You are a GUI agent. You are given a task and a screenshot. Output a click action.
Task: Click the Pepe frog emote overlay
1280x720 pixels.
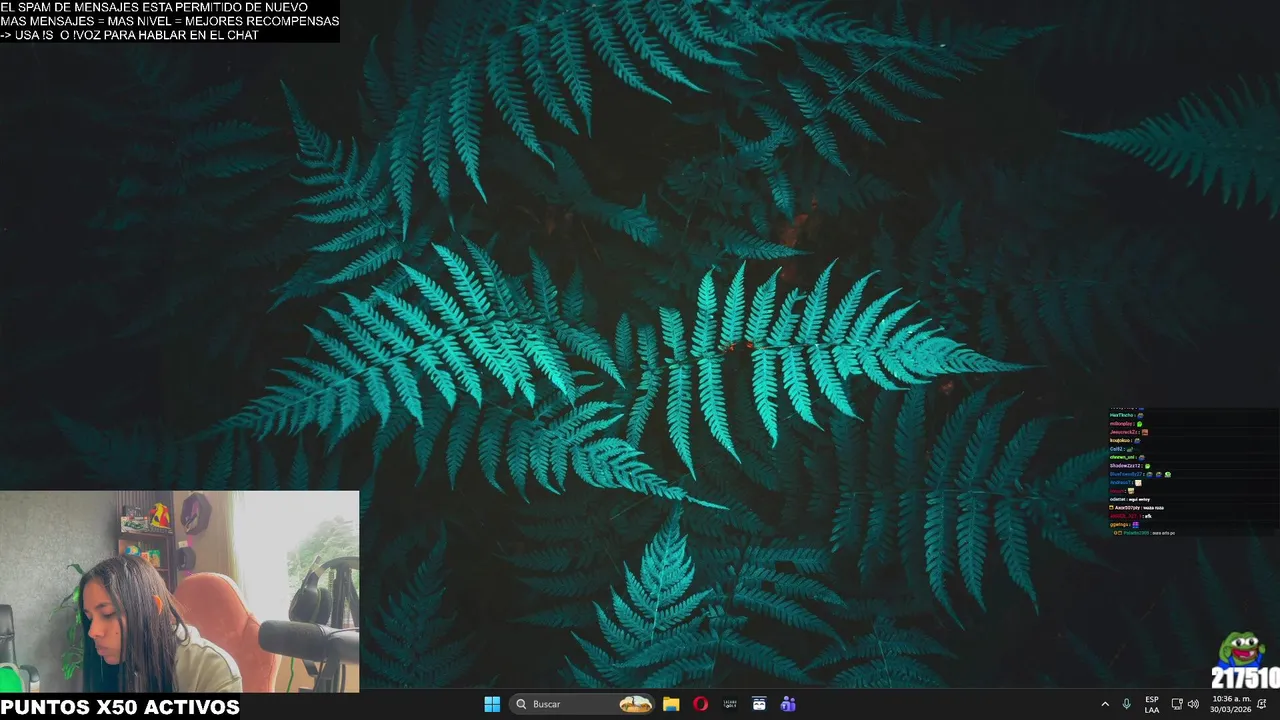click(x=1241, y=649)
